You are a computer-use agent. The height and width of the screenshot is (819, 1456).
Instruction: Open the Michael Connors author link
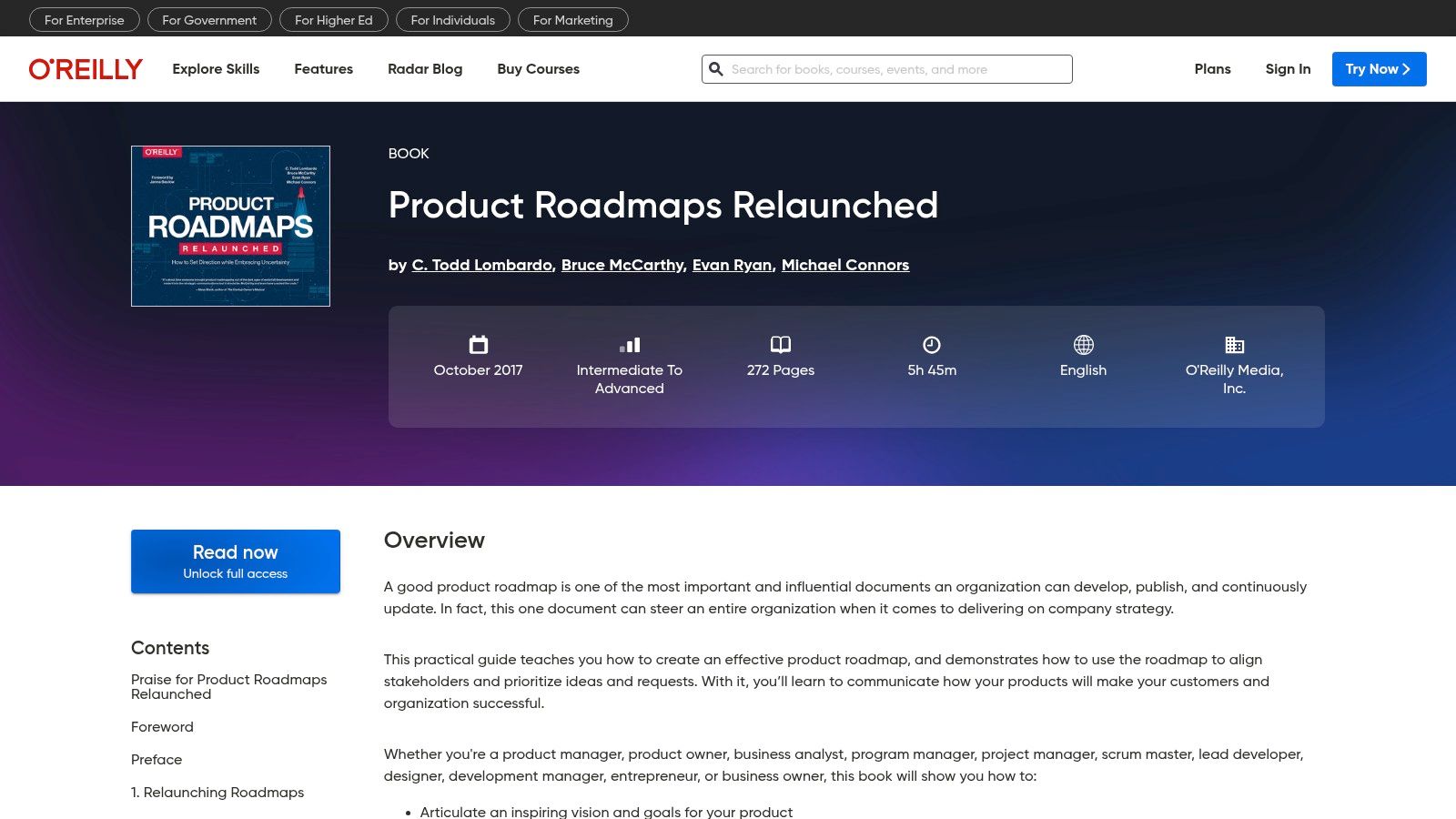pos(844,265)
